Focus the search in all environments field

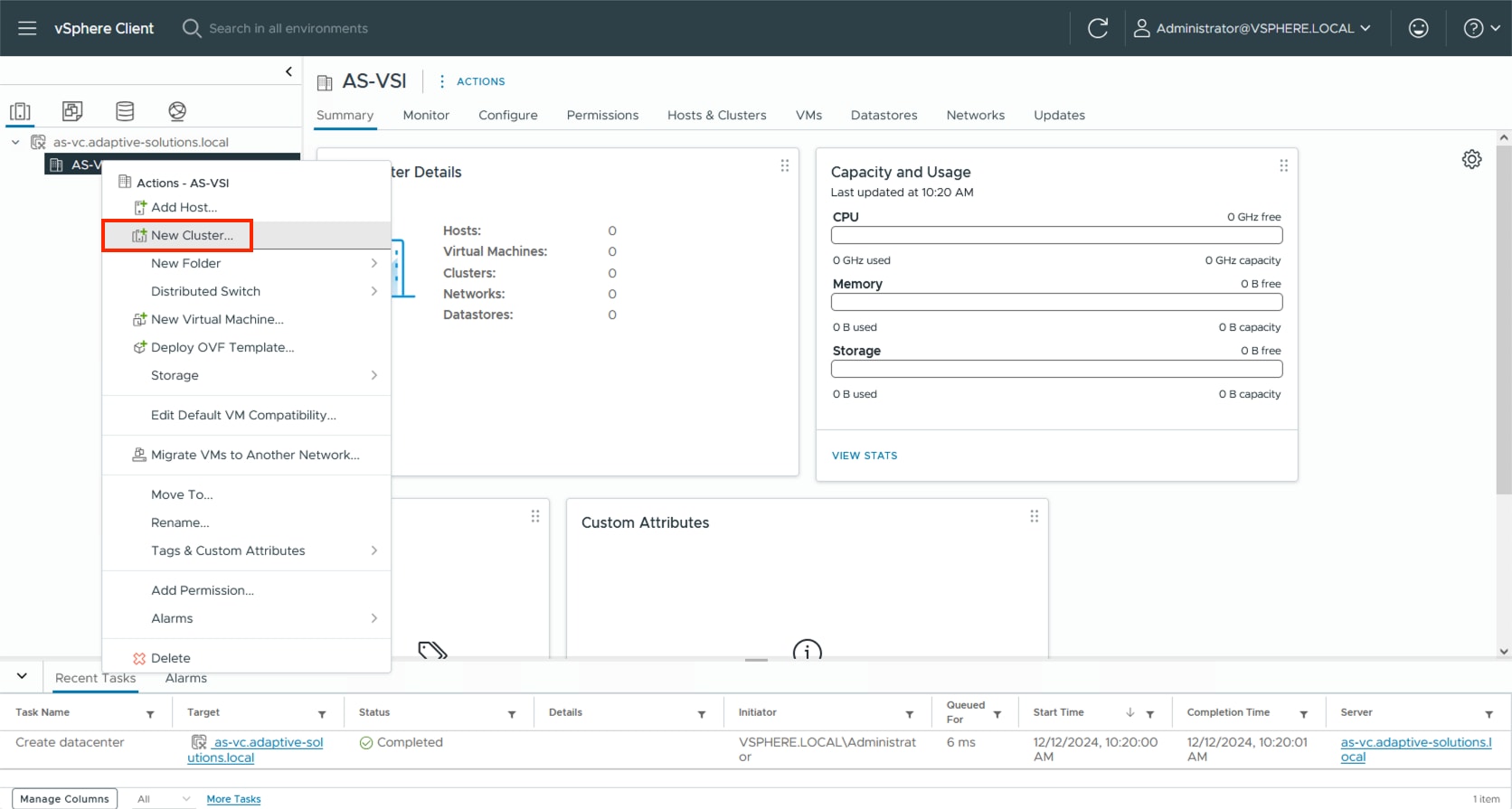coord(288,28)
